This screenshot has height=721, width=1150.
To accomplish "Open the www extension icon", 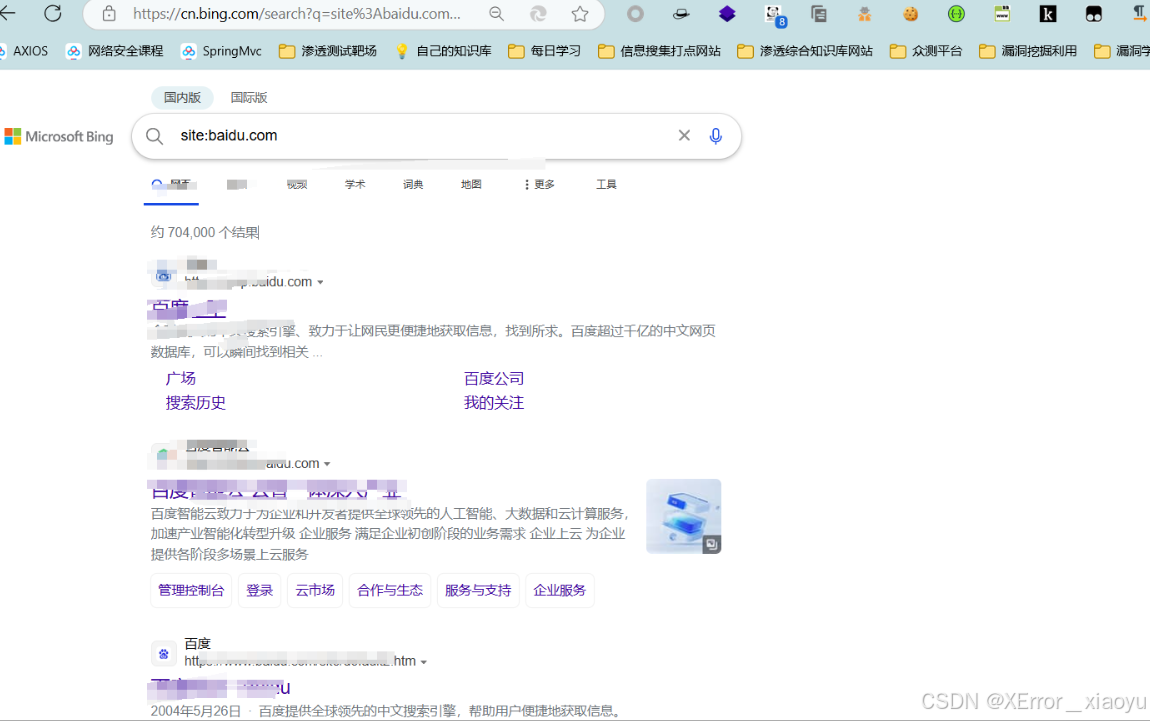I will pos(1002,13).
